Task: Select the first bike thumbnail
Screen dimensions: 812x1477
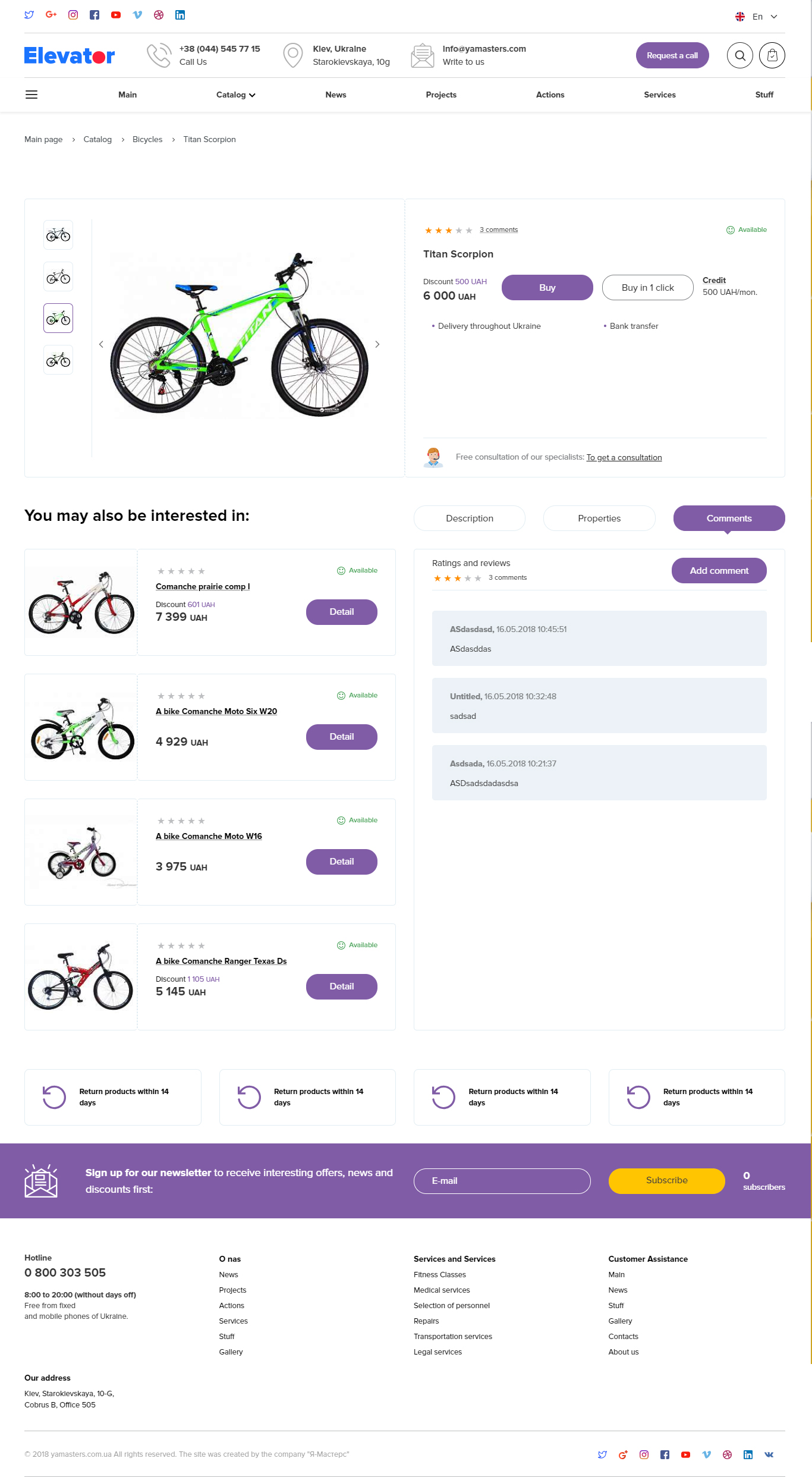Action: tap(58, 235)
